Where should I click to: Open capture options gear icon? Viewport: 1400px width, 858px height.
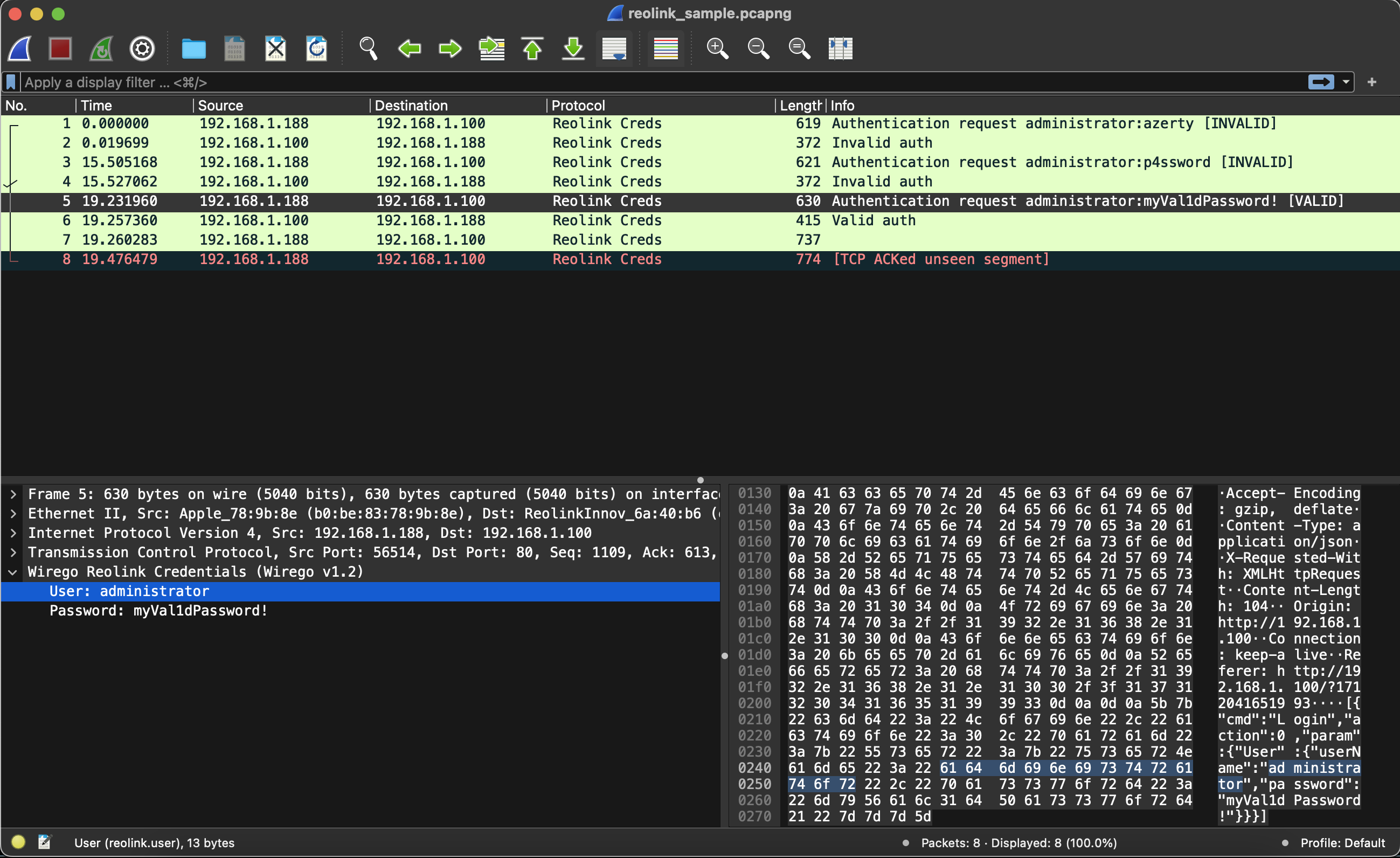coord(142,49)
